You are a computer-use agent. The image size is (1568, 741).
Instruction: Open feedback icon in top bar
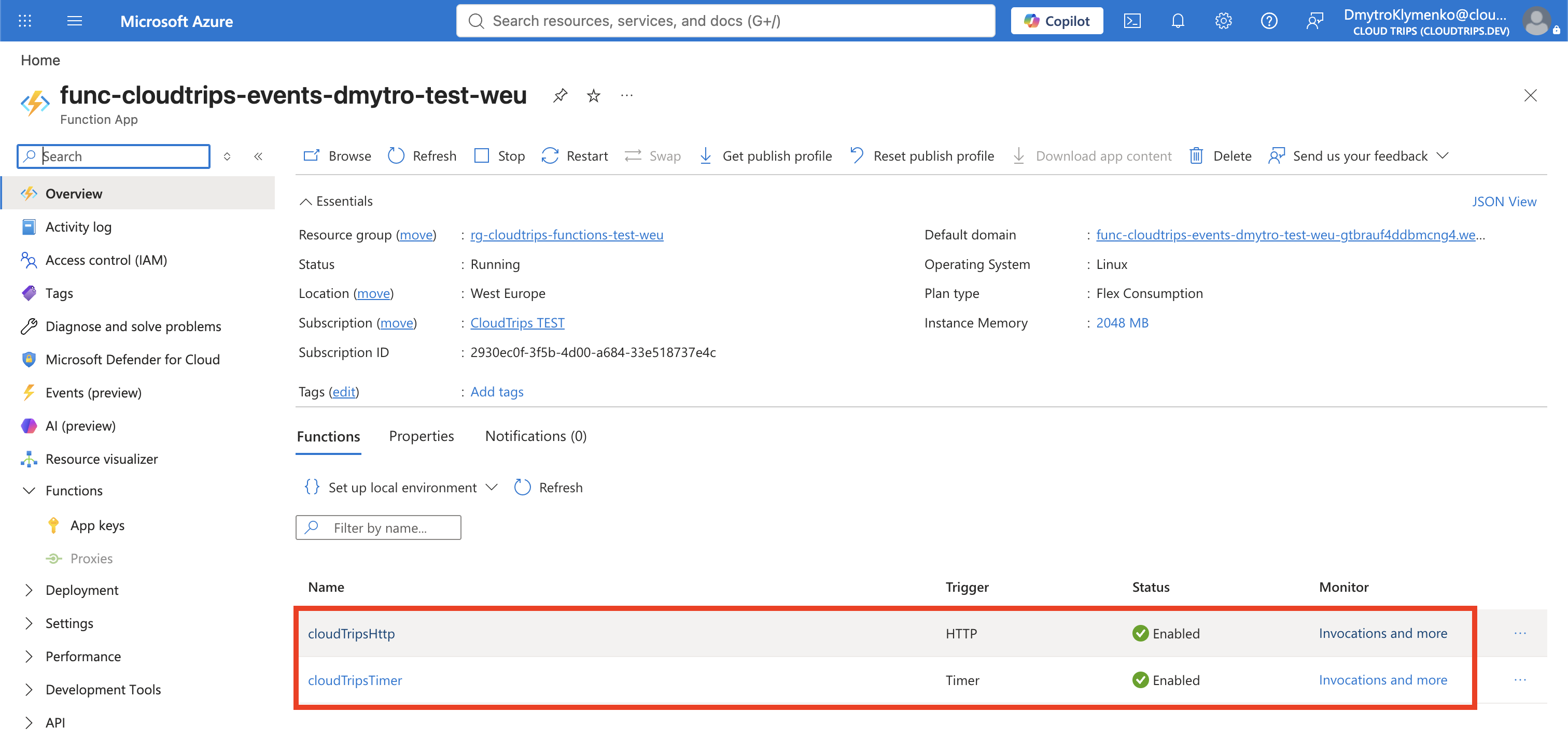1314,21
